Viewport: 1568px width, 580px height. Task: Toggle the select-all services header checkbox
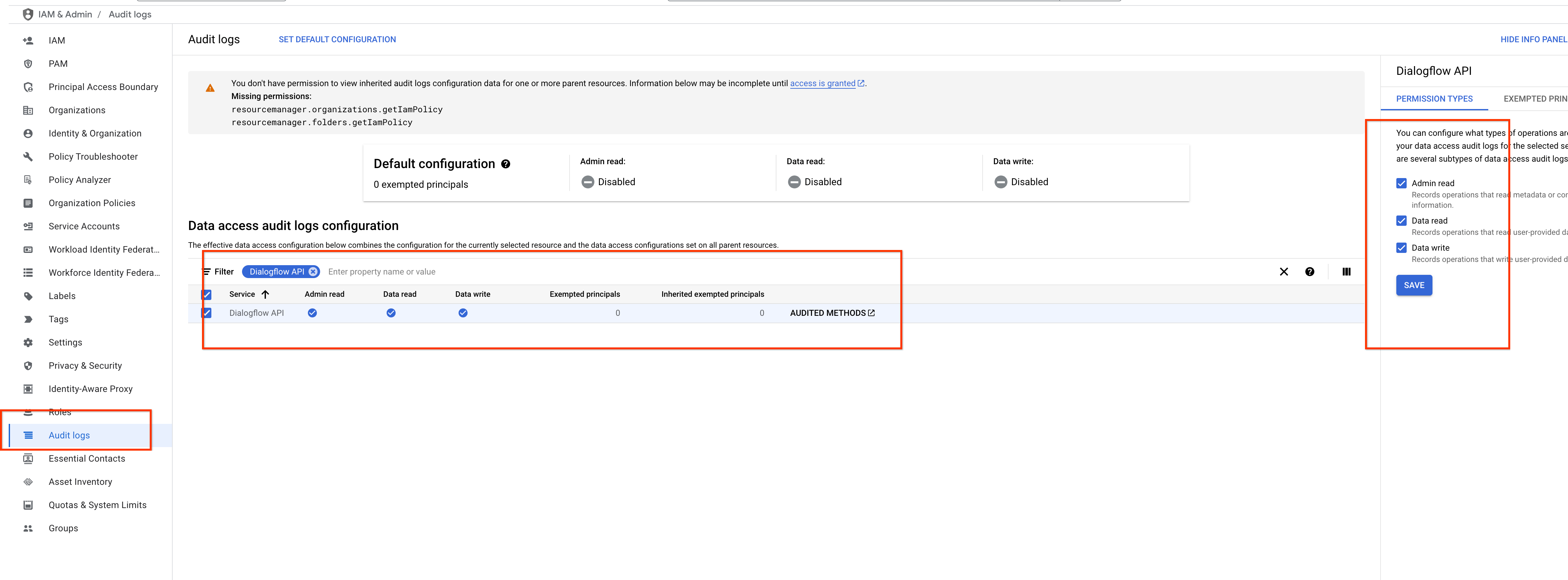[x=207, y=295]
